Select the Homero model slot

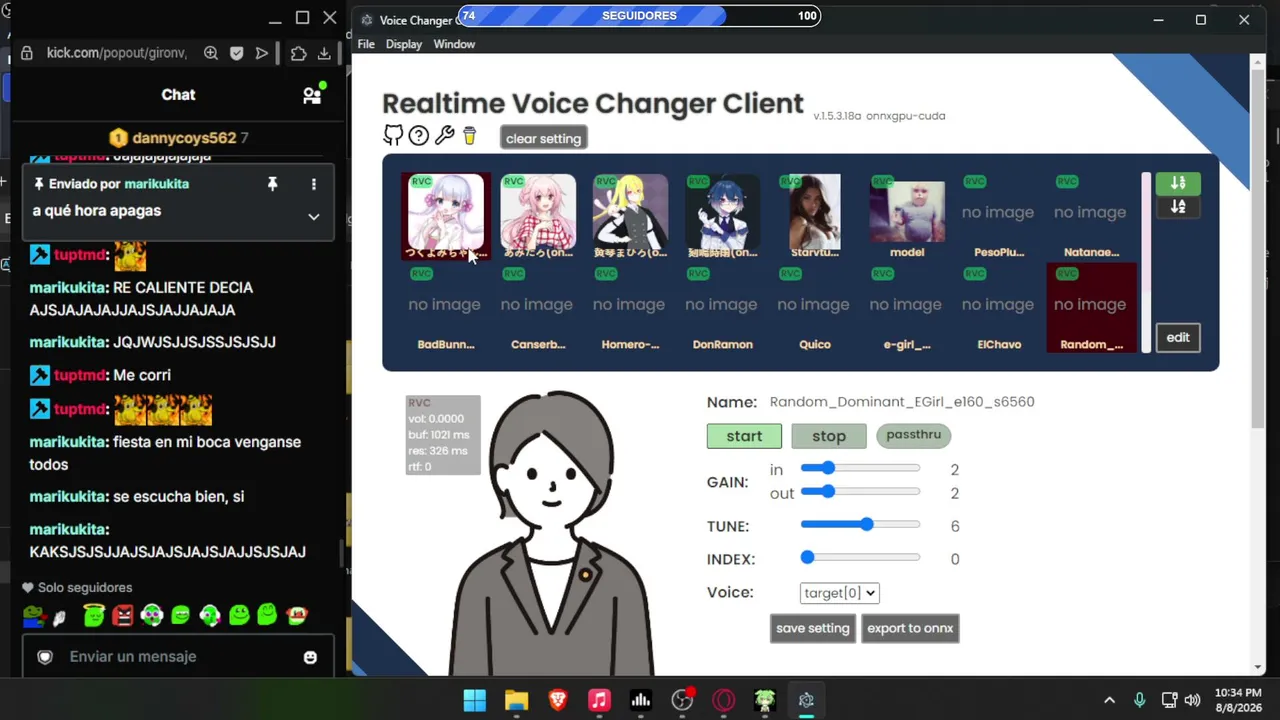[630, 308]
